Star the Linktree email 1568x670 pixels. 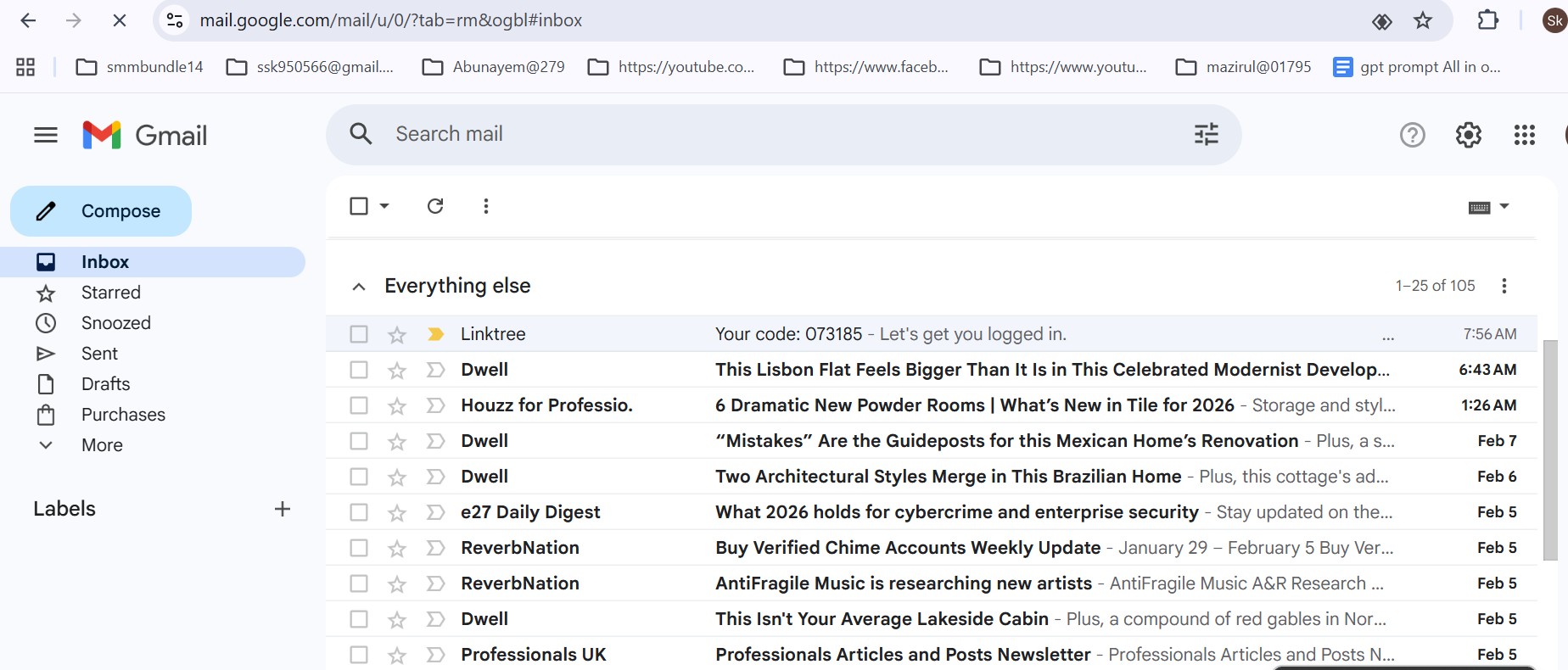(x=397, y=335)
